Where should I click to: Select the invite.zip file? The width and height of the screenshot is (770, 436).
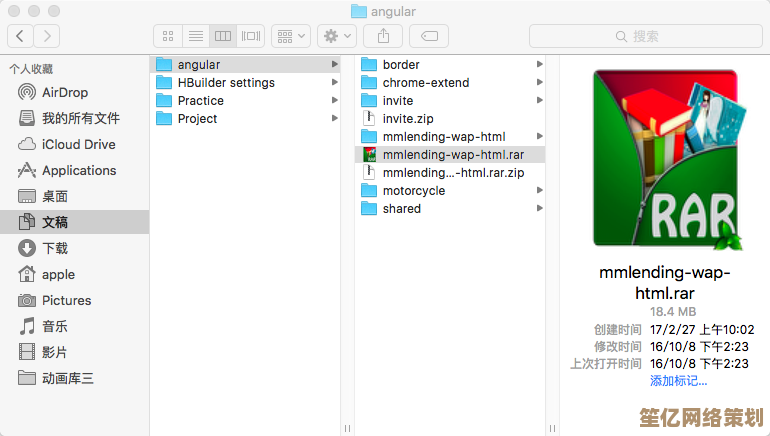(407, 119)
